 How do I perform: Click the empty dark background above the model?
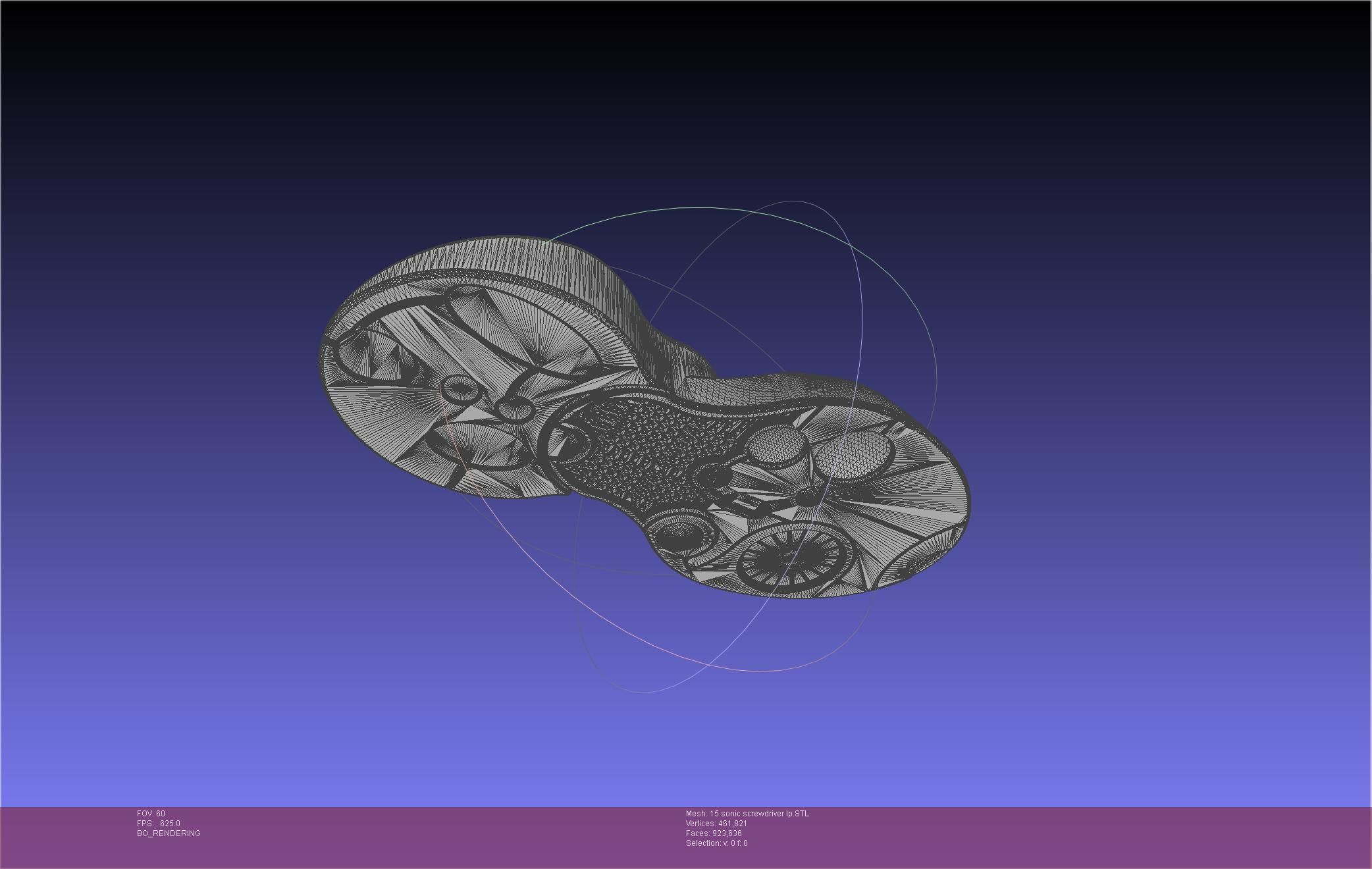pos(658,99)
